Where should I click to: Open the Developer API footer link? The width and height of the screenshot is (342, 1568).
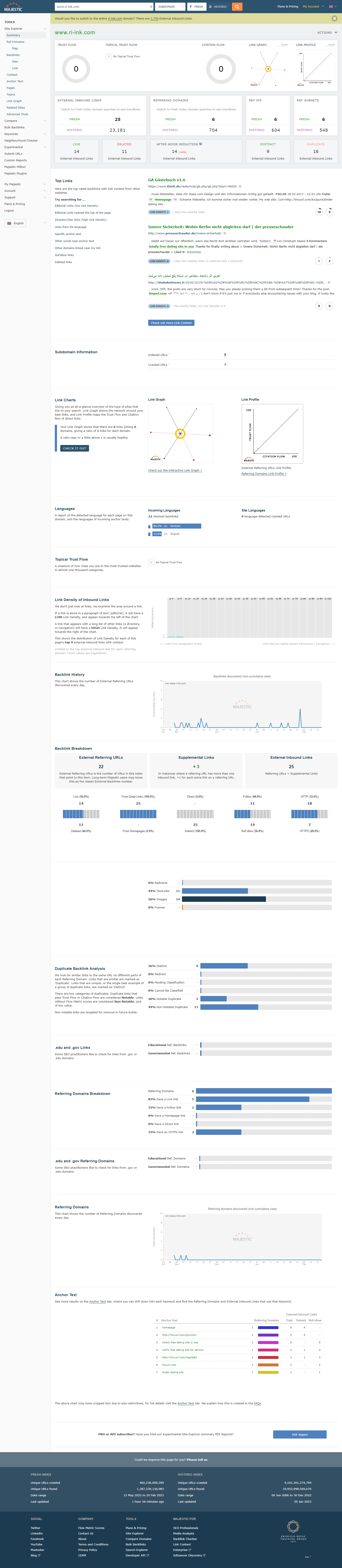pyautogui.click(x=137, y=1555)
